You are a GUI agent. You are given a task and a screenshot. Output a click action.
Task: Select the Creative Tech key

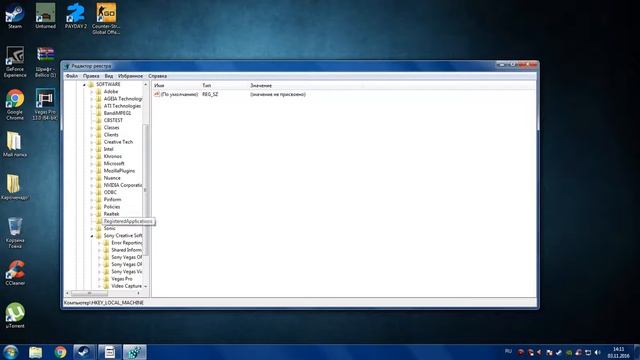118,142
